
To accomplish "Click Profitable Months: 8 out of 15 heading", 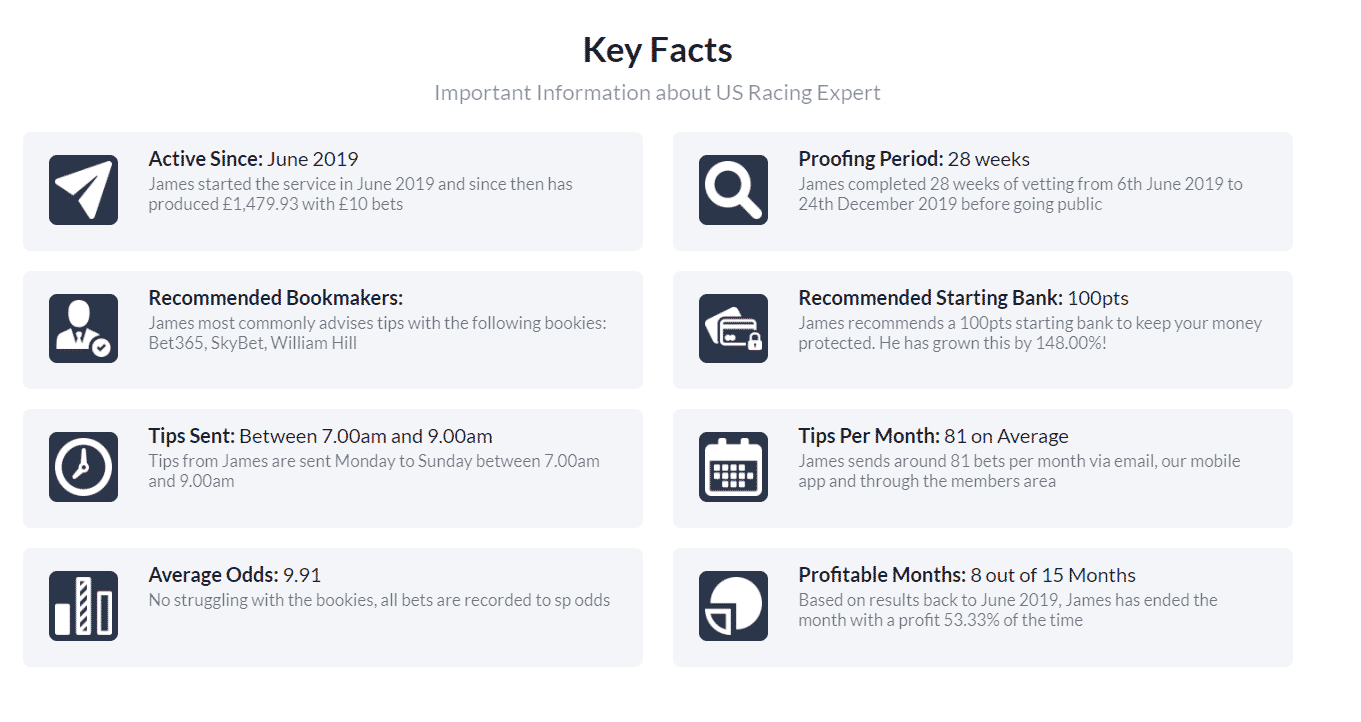I will tap(967, 575).
